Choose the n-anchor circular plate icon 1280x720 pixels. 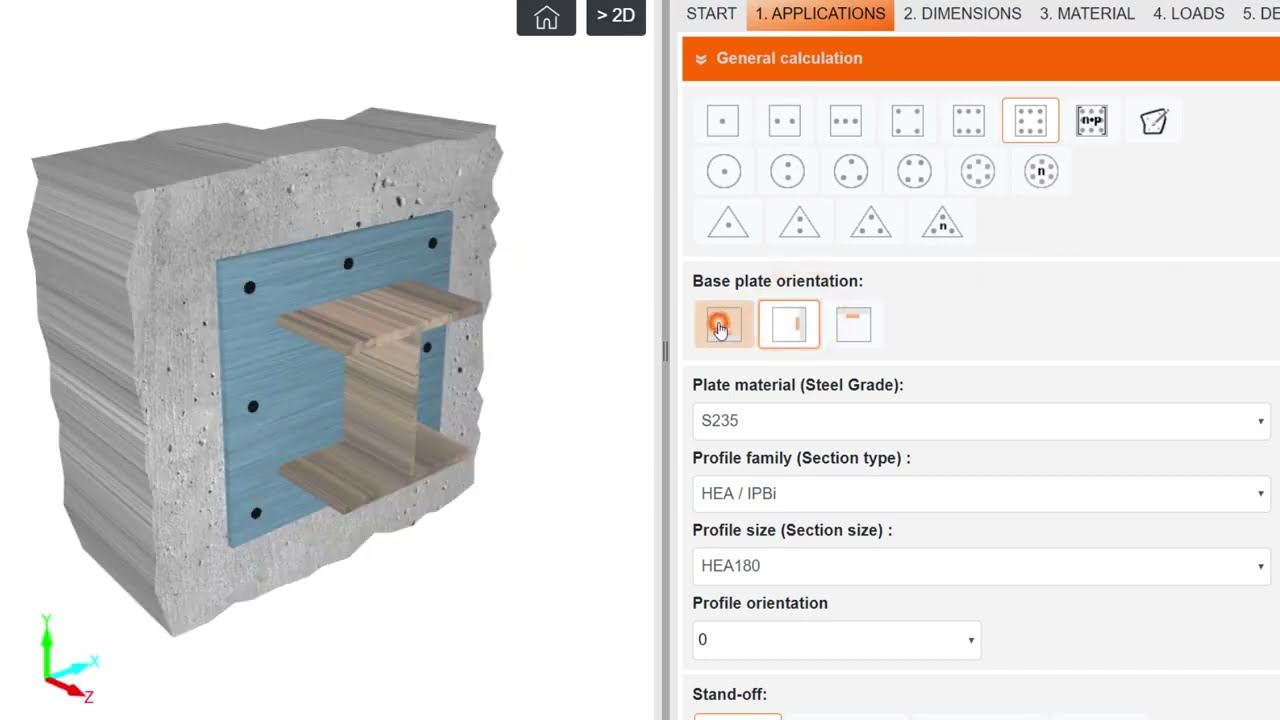(1041, 171)
